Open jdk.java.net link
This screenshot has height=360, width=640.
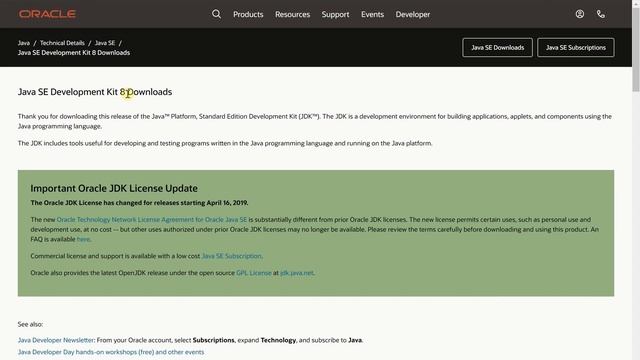click(x=297, y=273)
